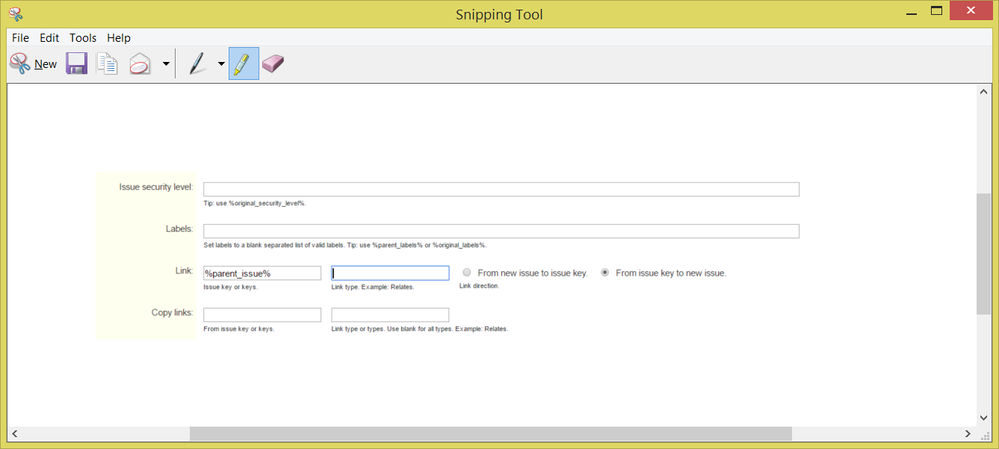Select 'From new issue to issue key' radio
The width and height of the screenshot is (999, 449).
pos(467,273)
